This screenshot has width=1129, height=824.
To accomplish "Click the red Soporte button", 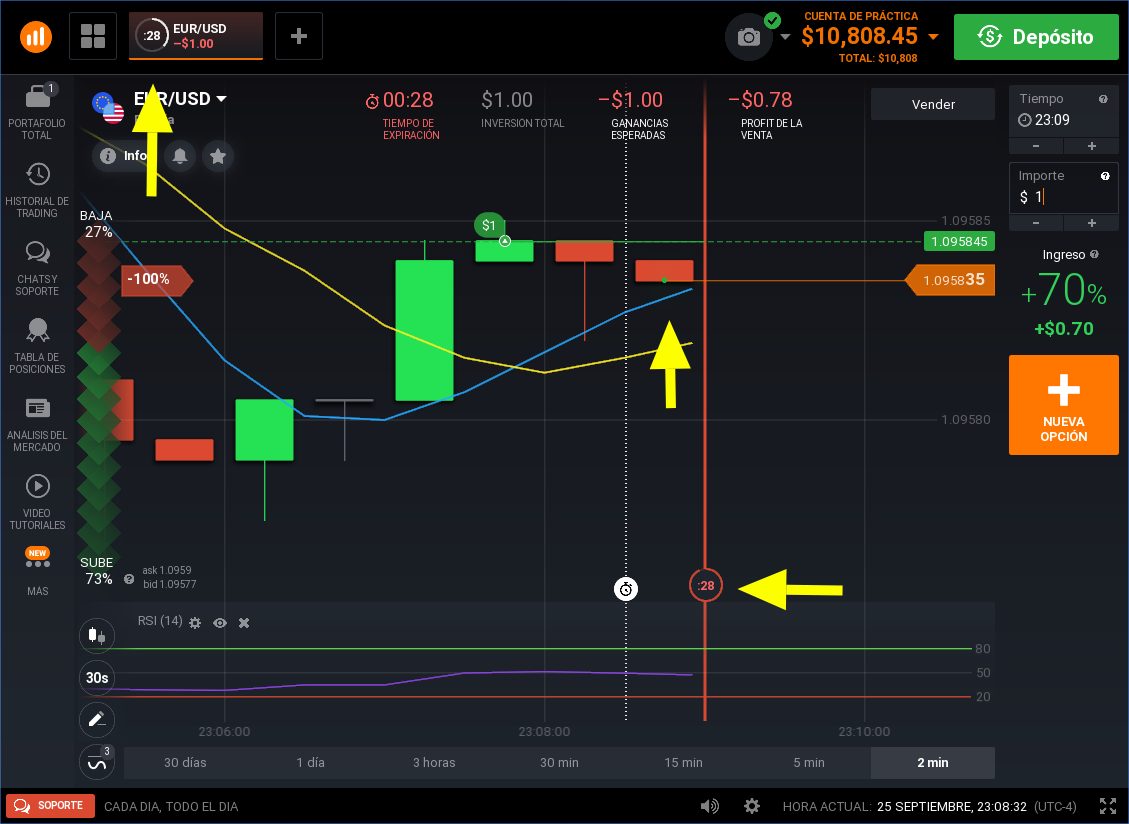I will coord(50,805).
